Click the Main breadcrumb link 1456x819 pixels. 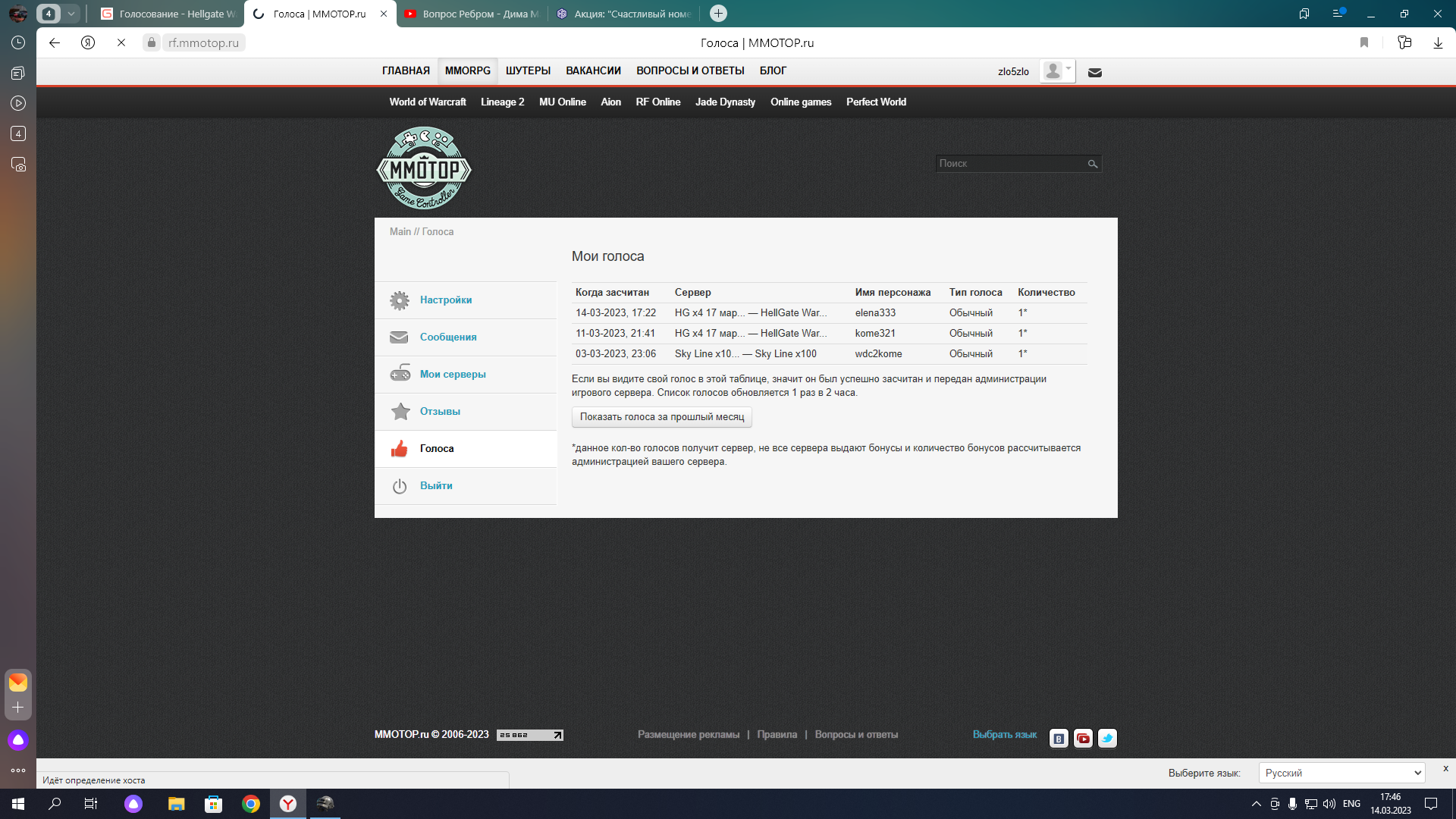tap(400, 232)
